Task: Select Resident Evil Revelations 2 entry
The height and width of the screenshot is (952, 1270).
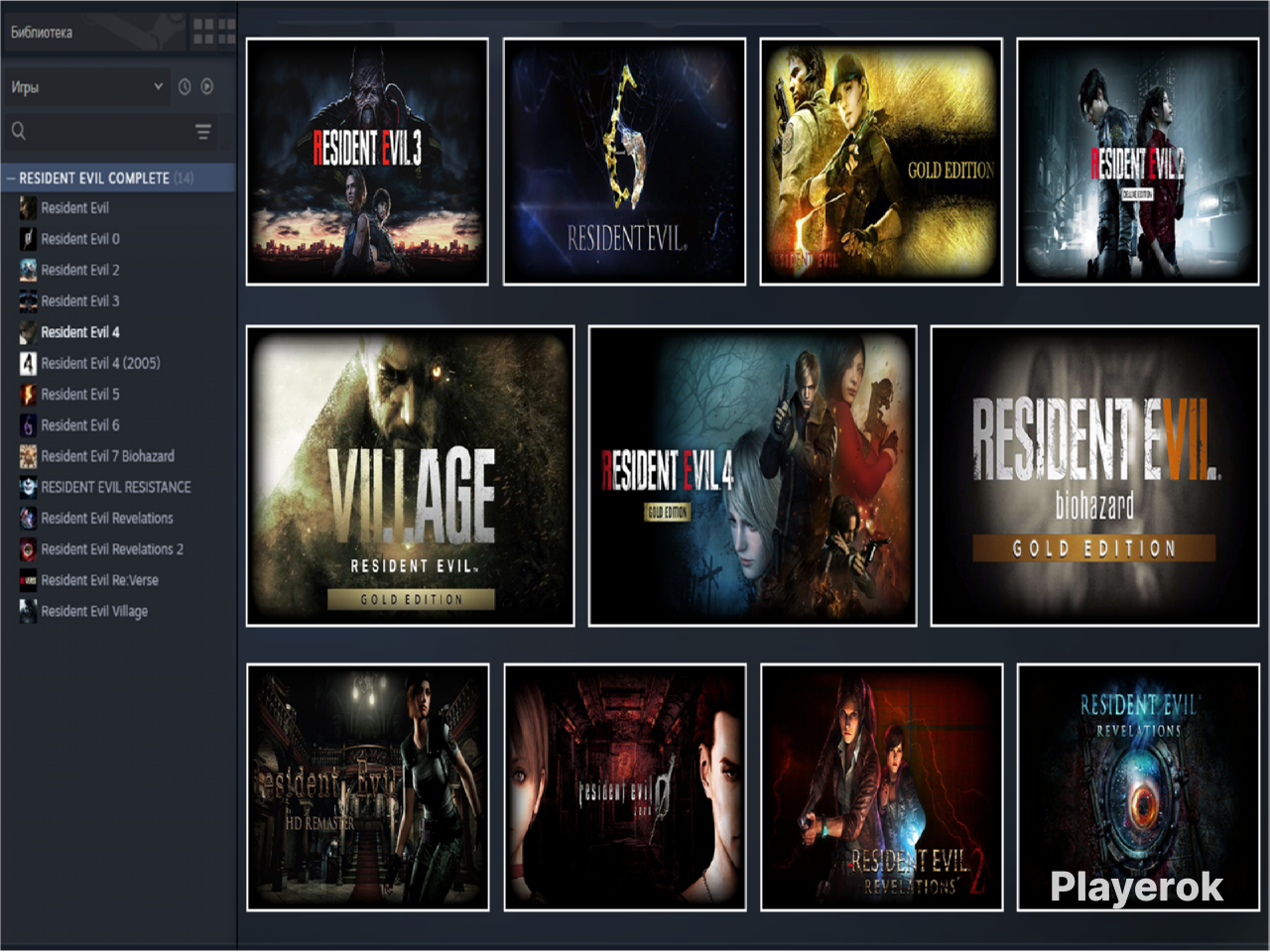Action: pyautogui.click(x=101, y=548)
